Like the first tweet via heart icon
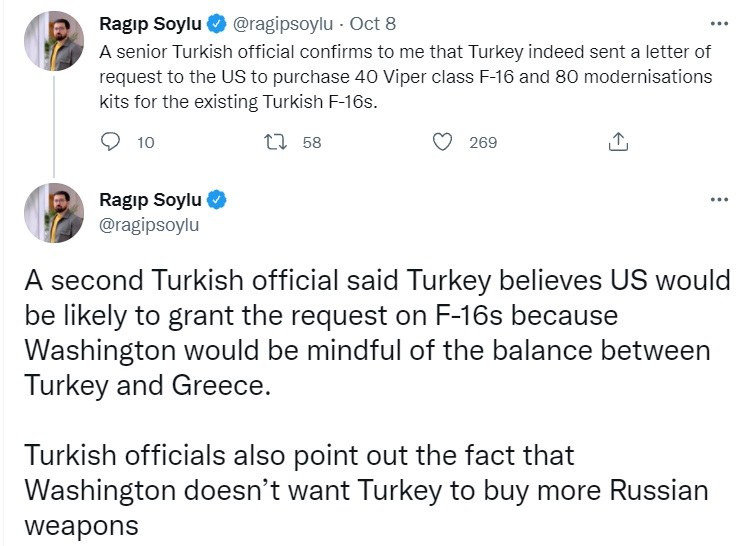 pos(442,142)
